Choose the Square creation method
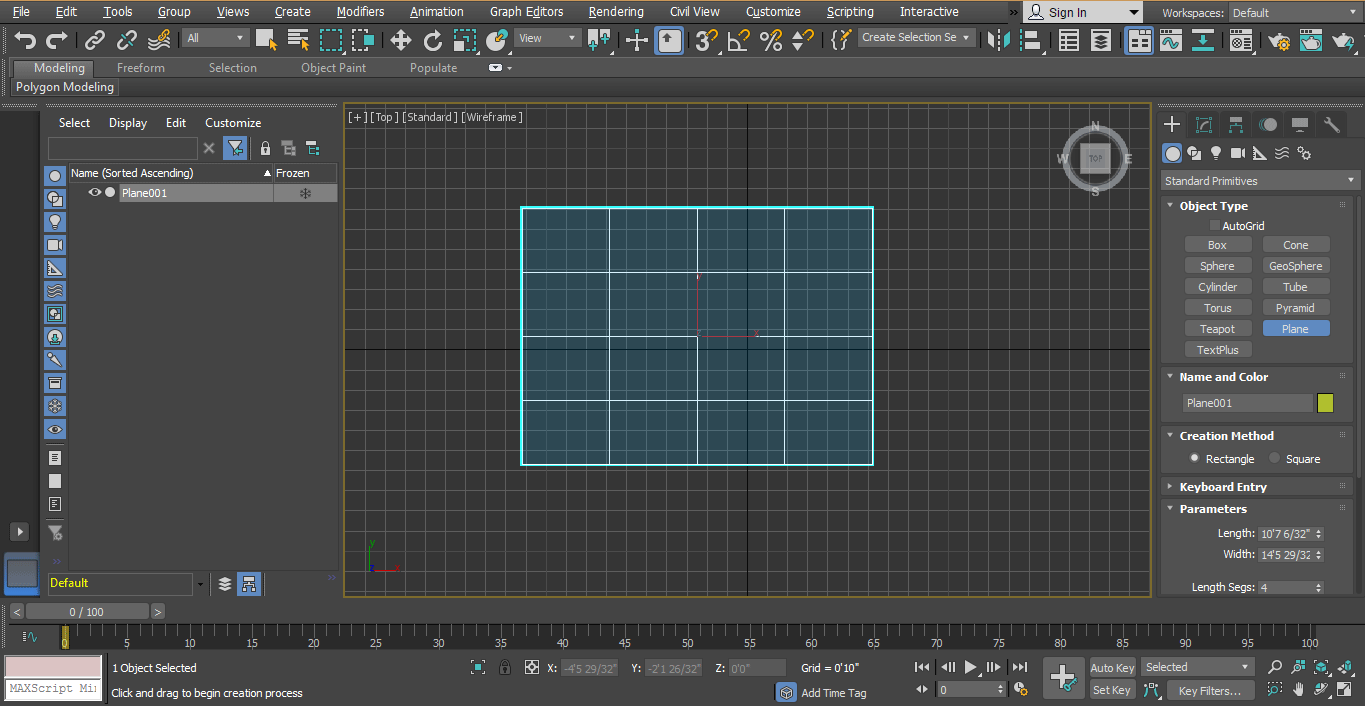The height and width of the screenshot is (706, 1365). (x=1274, y=458)
